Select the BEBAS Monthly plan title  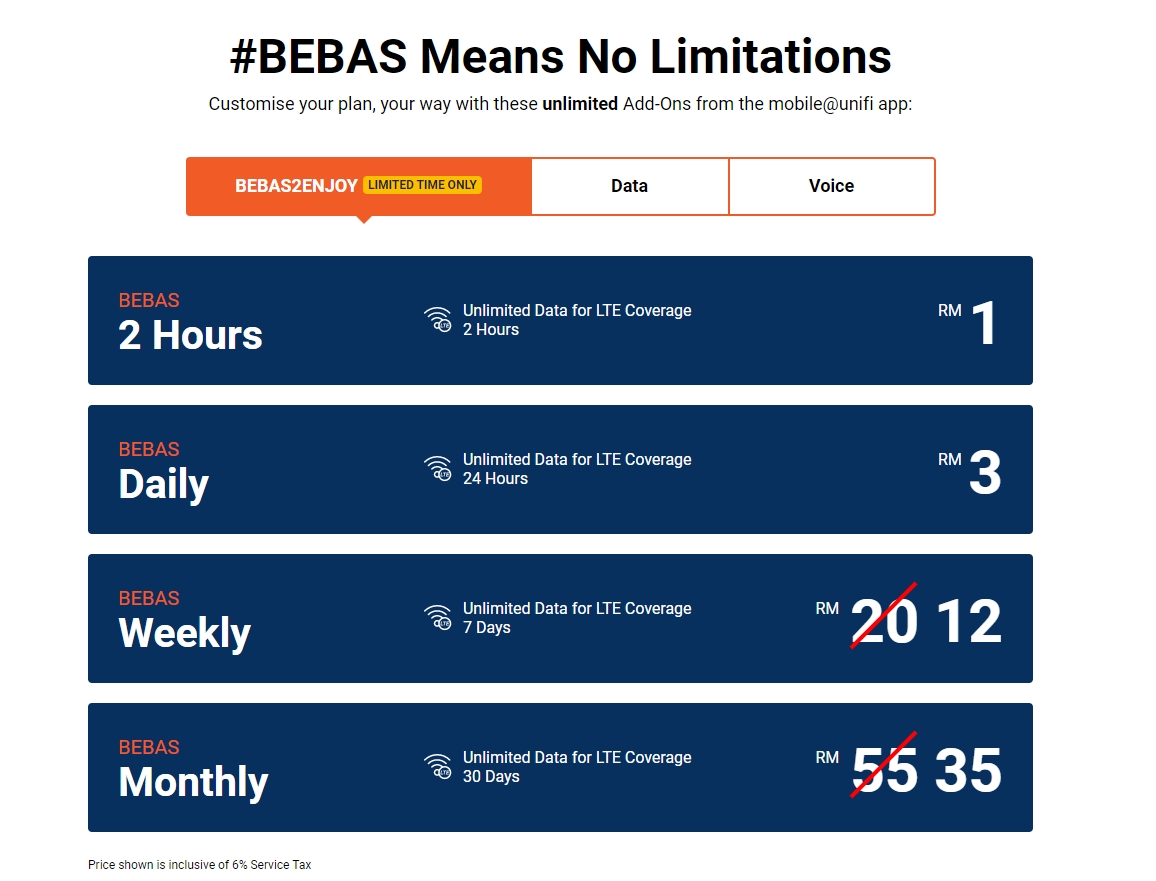pyautogui.click(x=193, y=782)
